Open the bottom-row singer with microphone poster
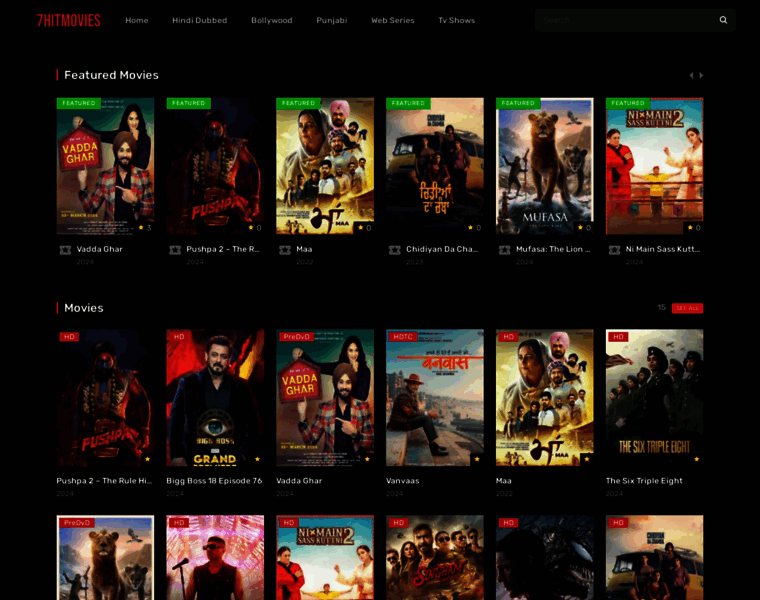The height and width of the screenshot is (600, 760). (x=215, y=557)
